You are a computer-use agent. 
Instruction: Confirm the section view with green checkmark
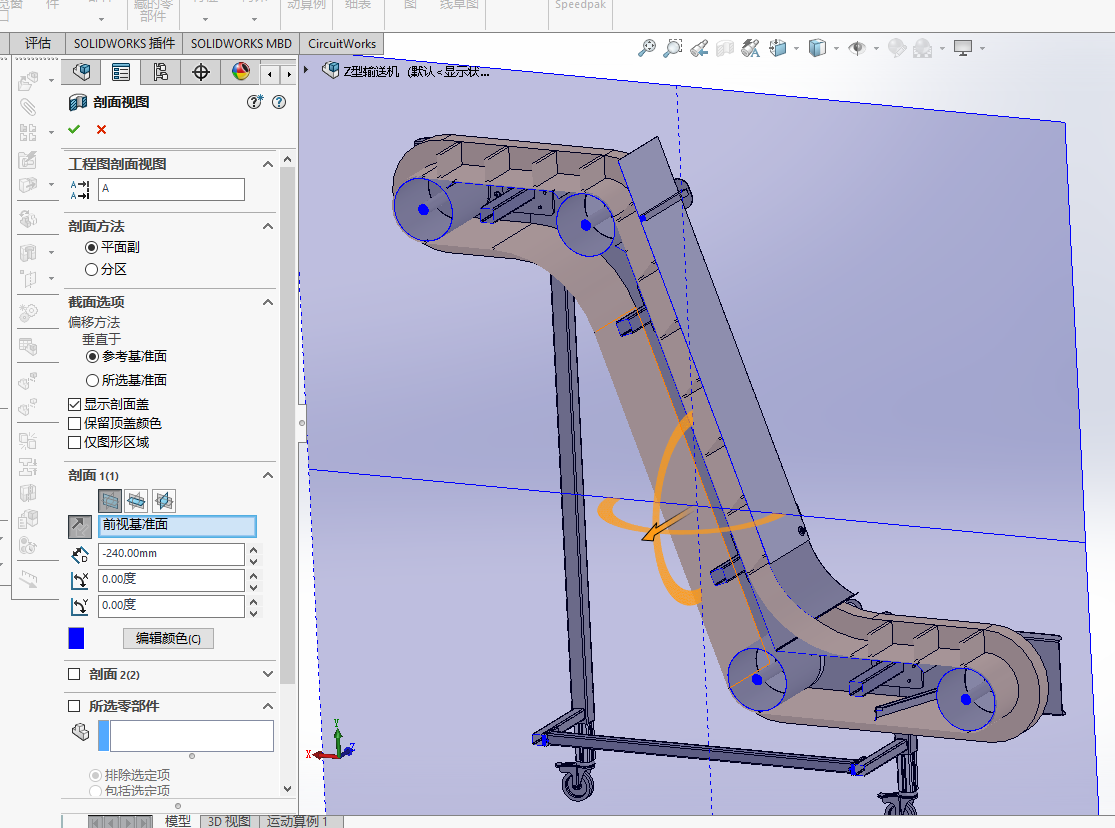[74, 129]
